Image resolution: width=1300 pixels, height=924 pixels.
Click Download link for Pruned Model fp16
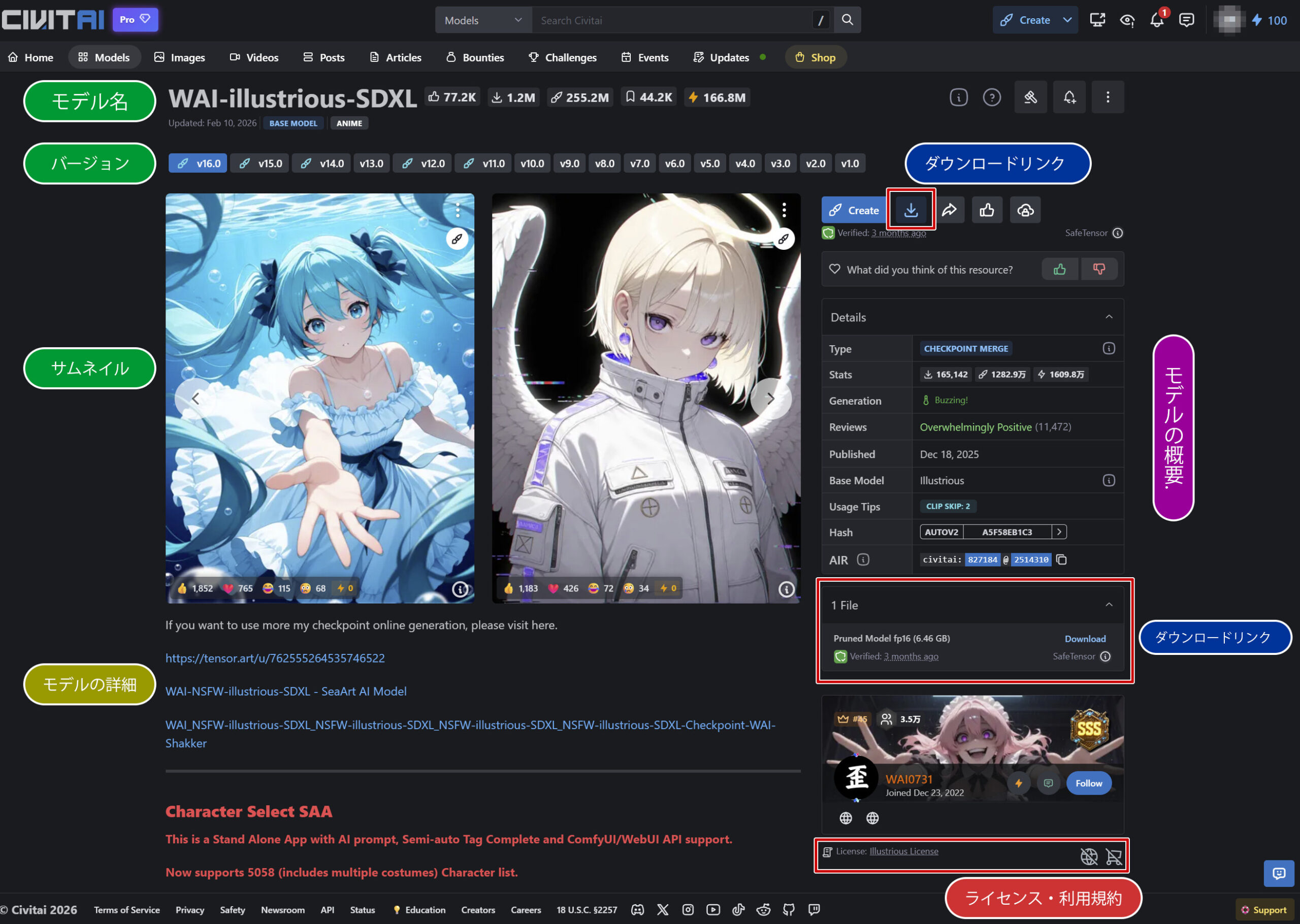pyautogui.click(x=1085, y=638)
